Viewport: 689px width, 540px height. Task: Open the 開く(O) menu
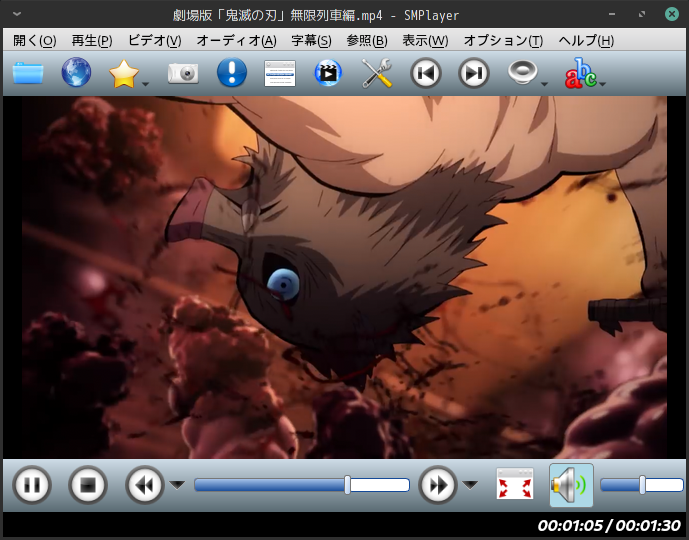click(x=35, y=41)
